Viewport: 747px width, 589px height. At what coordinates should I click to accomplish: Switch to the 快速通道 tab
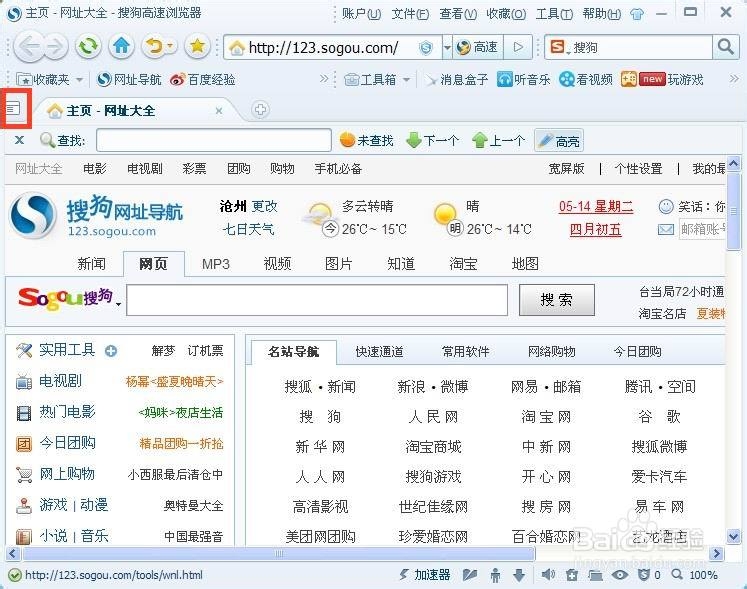[379, 352]
